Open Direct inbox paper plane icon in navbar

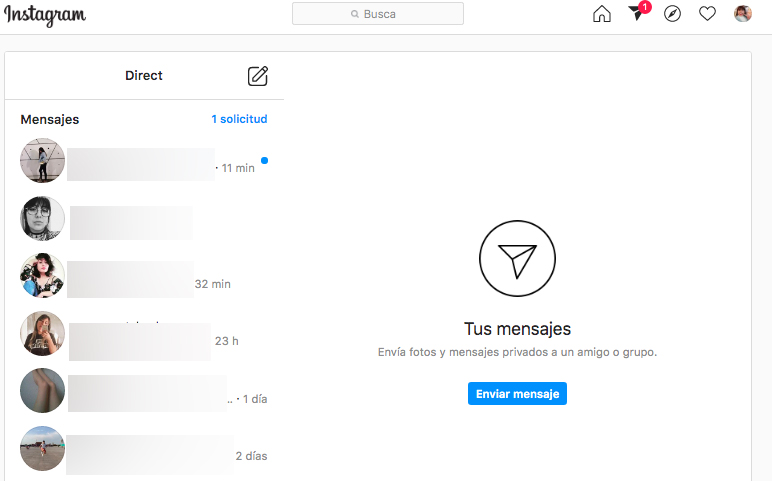click(x=635, y=14)
